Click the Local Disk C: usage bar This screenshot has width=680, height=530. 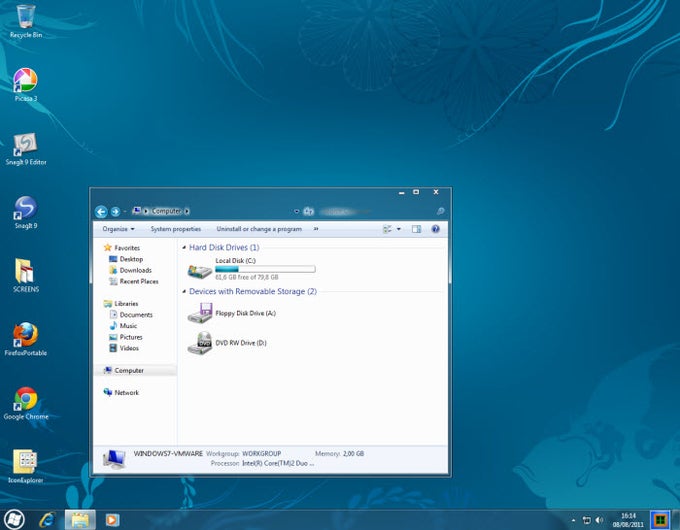[265, 269]
